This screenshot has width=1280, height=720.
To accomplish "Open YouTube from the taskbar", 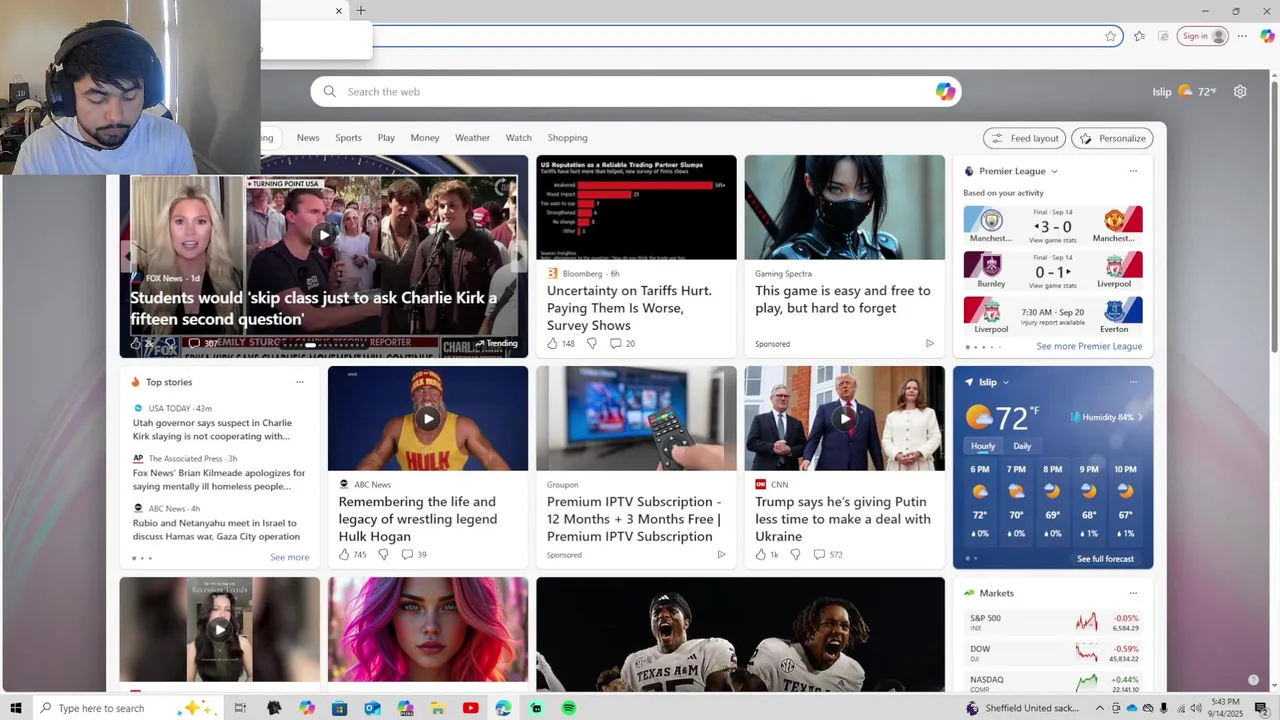I will pos(470,708).
